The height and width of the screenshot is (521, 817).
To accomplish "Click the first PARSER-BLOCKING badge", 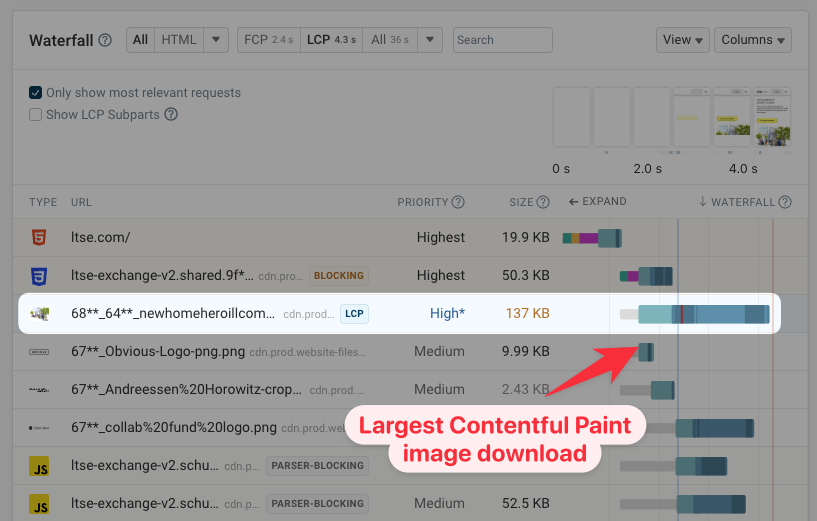I will (x=317, y=466).
